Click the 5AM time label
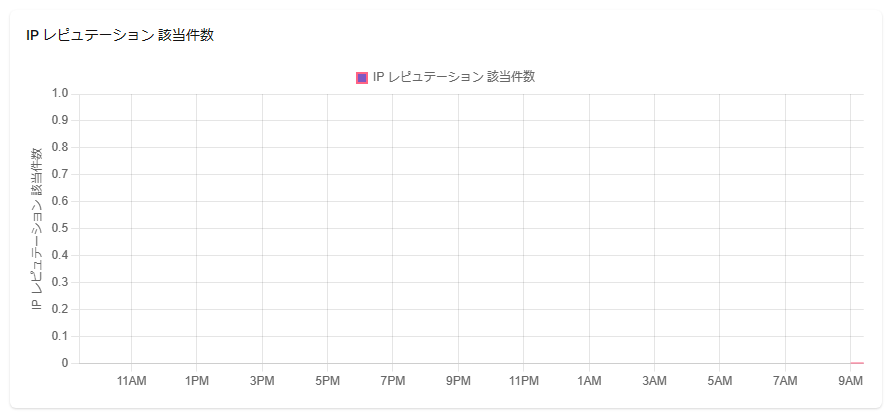892x418 pixels. [720, 381]
